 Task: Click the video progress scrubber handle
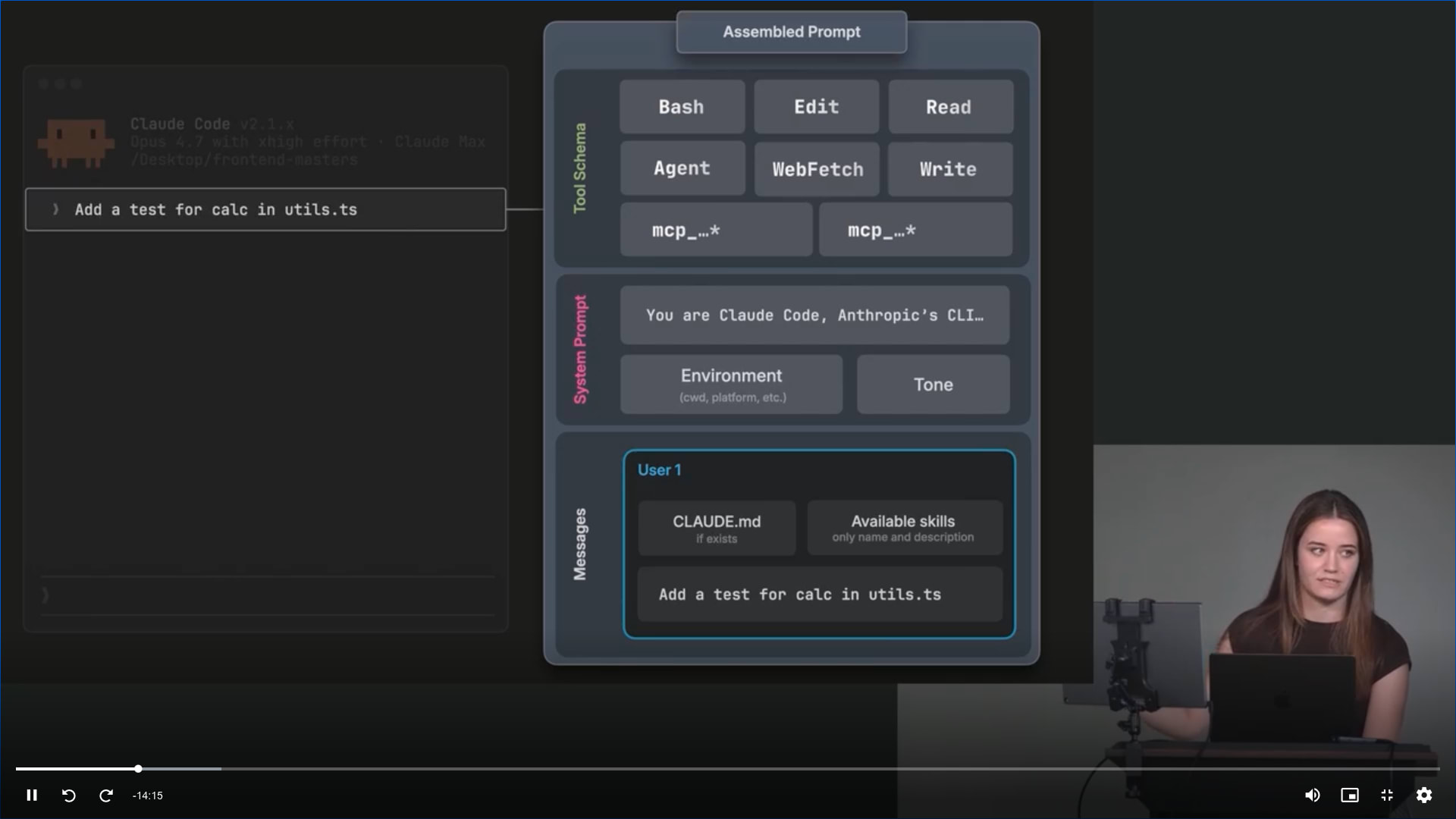click(x=138, y=769)
